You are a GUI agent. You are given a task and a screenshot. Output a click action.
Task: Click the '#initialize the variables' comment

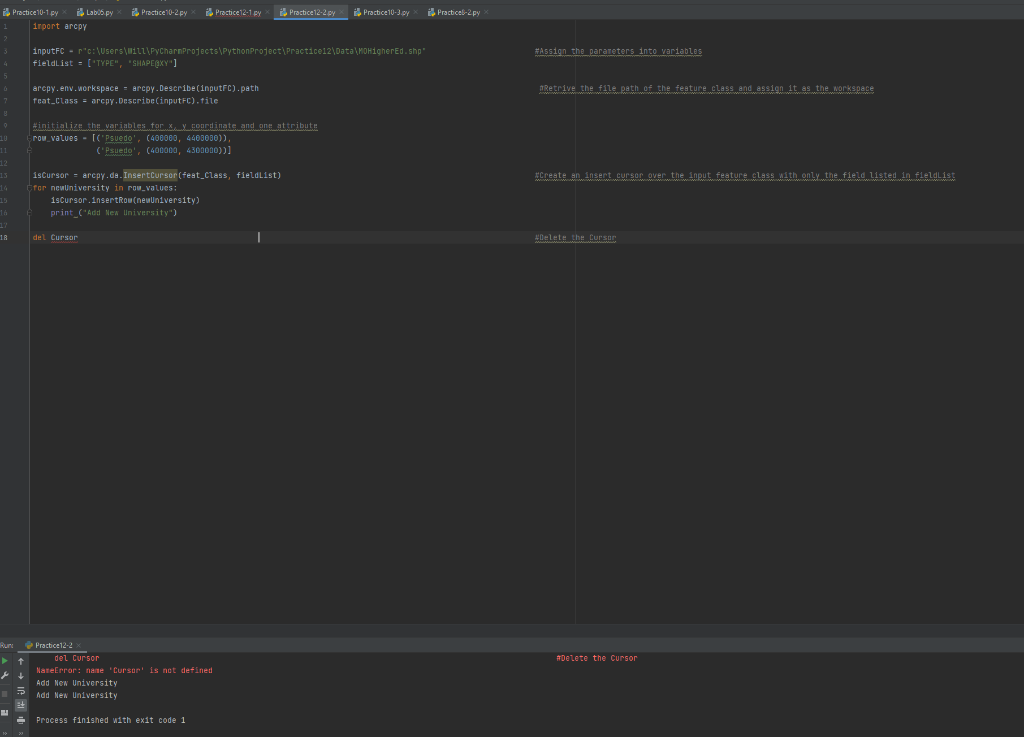pos(175,125)
